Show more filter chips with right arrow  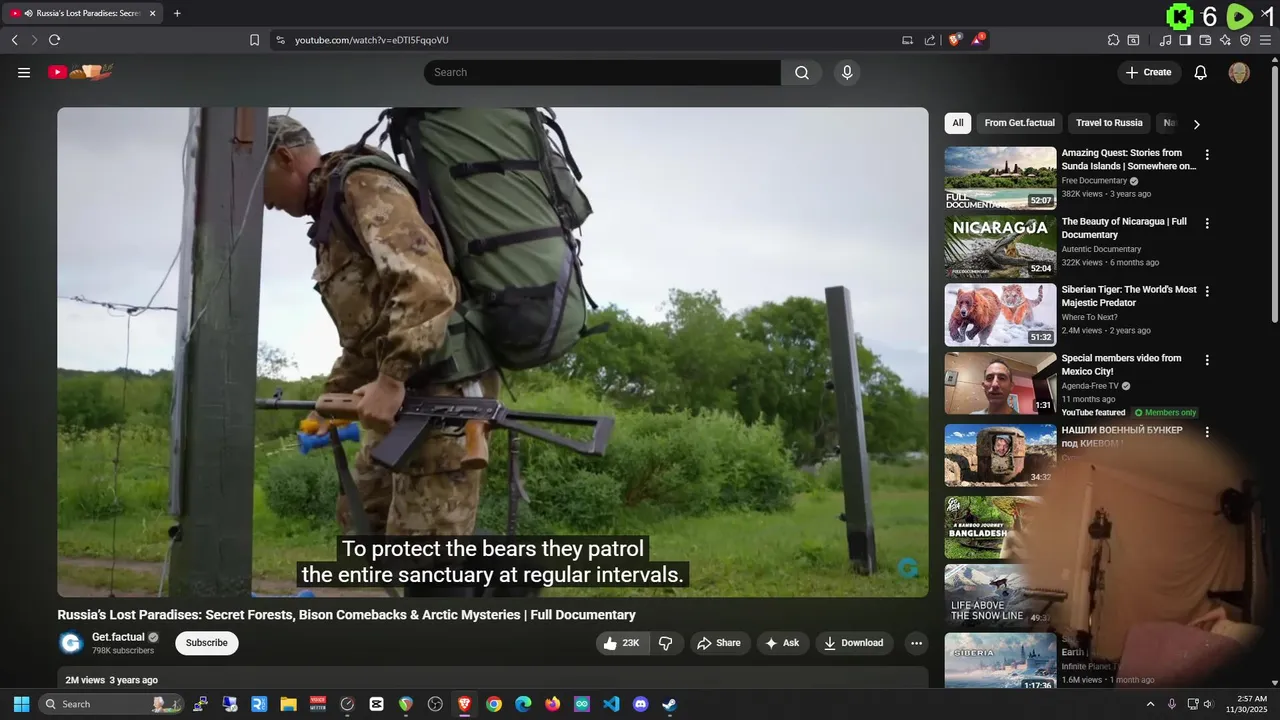[1196, 124]
